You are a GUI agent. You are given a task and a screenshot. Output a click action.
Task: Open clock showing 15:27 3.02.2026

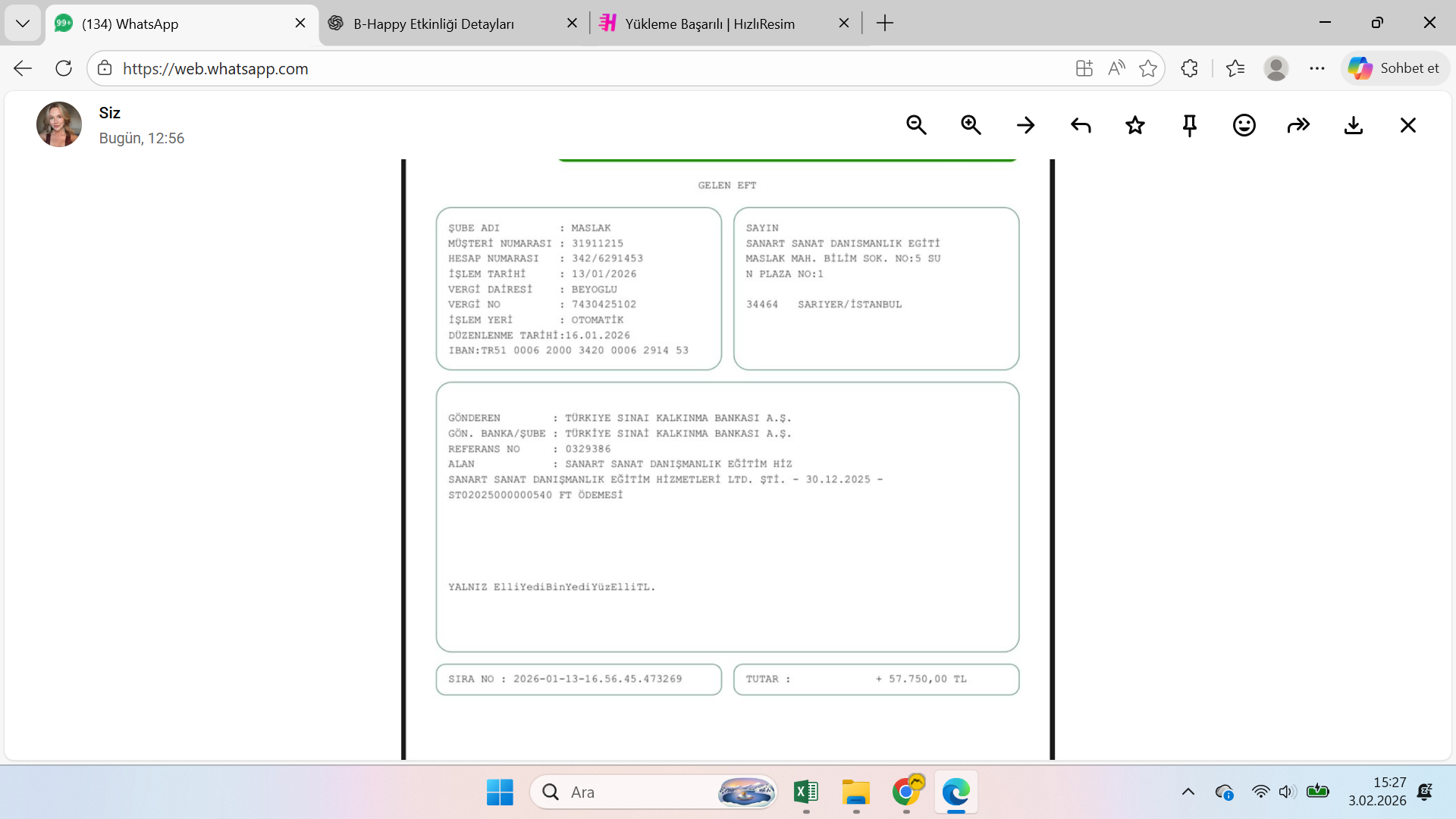click(1377, 792)
